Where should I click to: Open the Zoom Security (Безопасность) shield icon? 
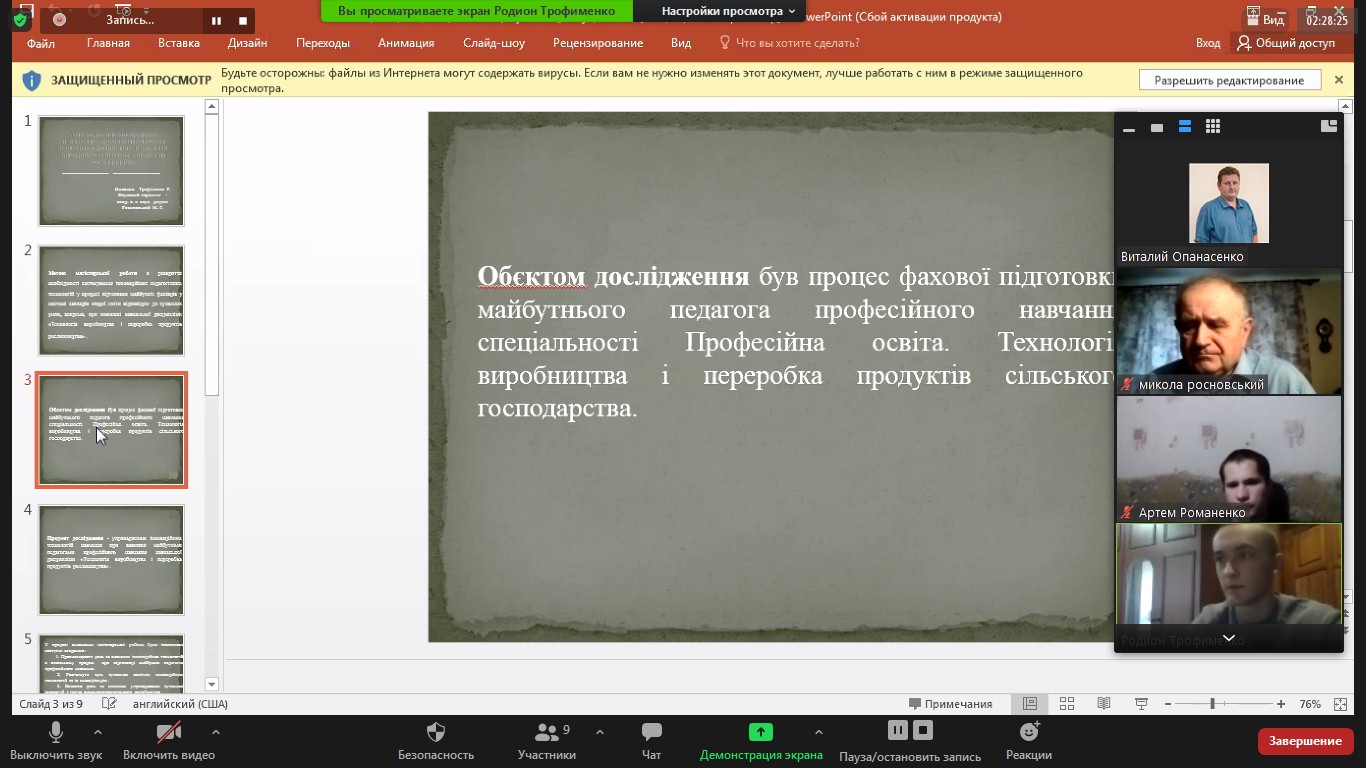coord(435,733)
